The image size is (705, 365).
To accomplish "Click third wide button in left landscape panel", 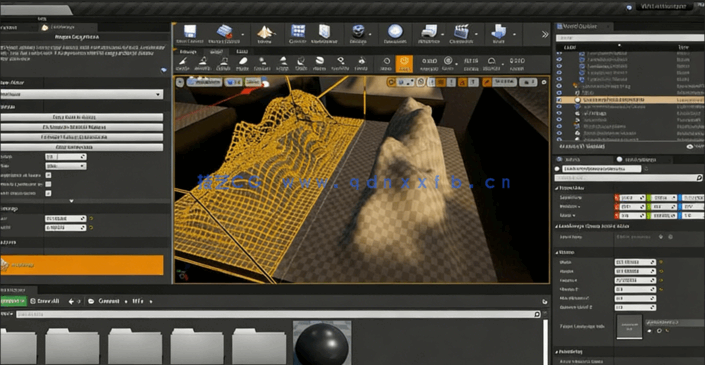I will 81,137.
